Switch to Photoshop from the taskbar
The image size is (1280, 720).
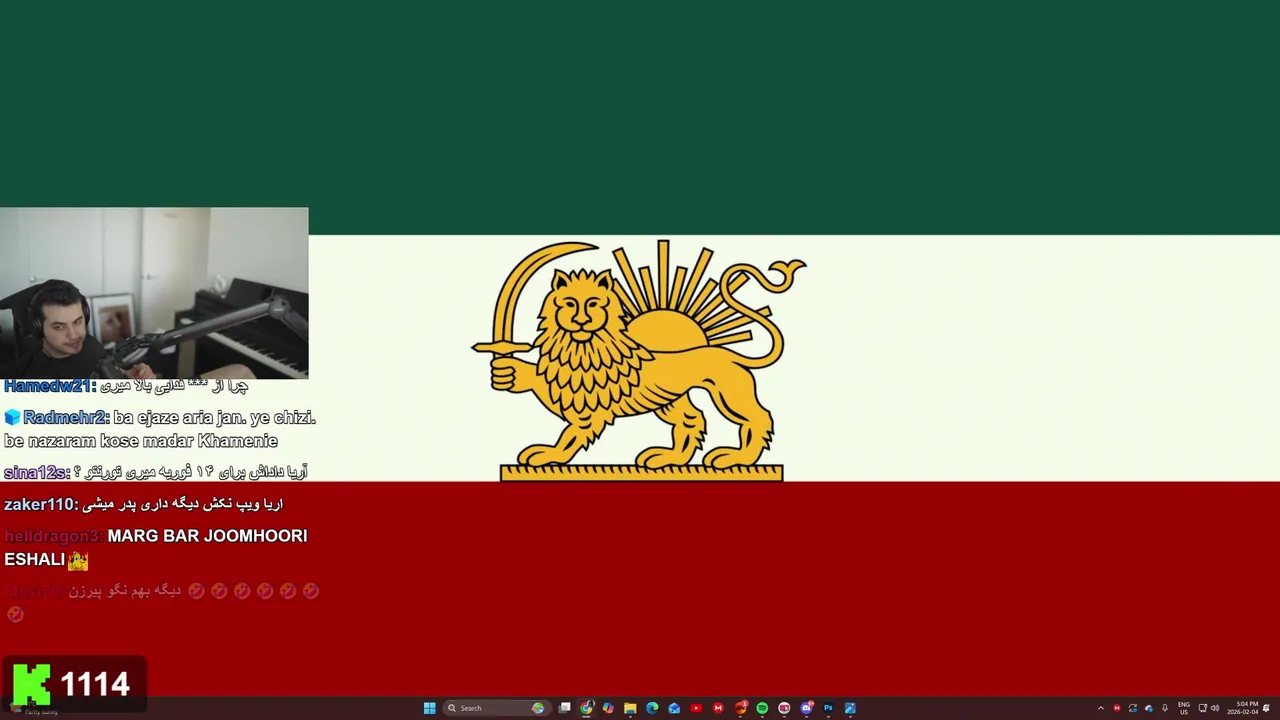pyautogui.click(x=828, y=708)
